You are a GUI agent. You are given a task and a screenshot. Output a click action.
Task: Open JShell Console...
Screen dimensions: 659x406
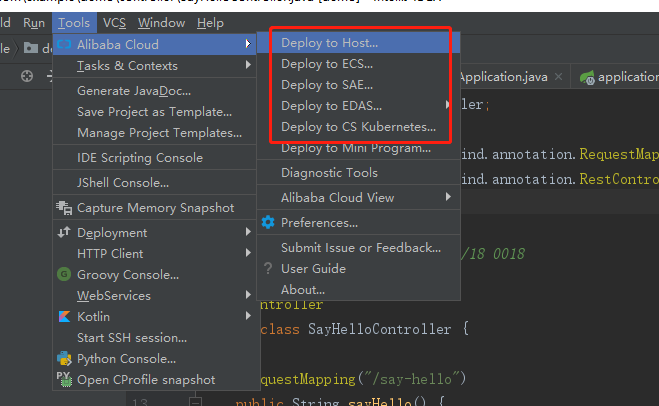155,183
